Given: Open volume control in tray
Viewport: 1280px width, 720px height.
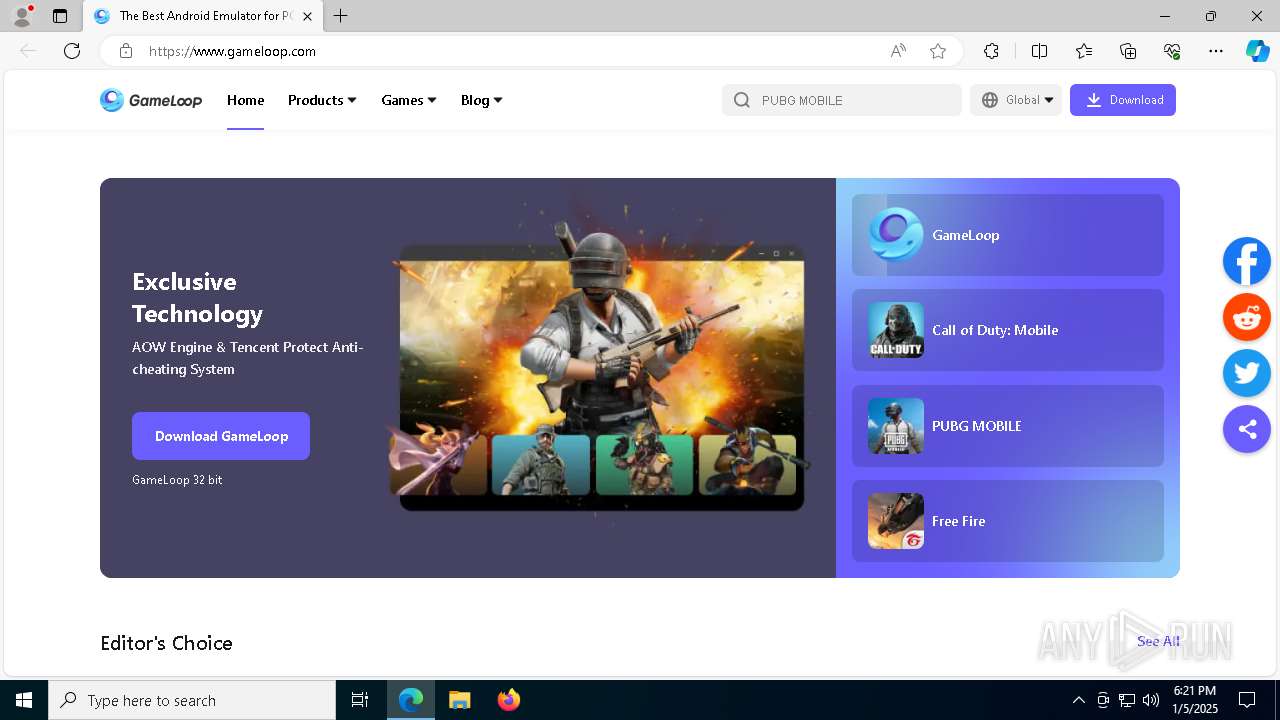Looking at the screenshot, I should (1151, 700).
